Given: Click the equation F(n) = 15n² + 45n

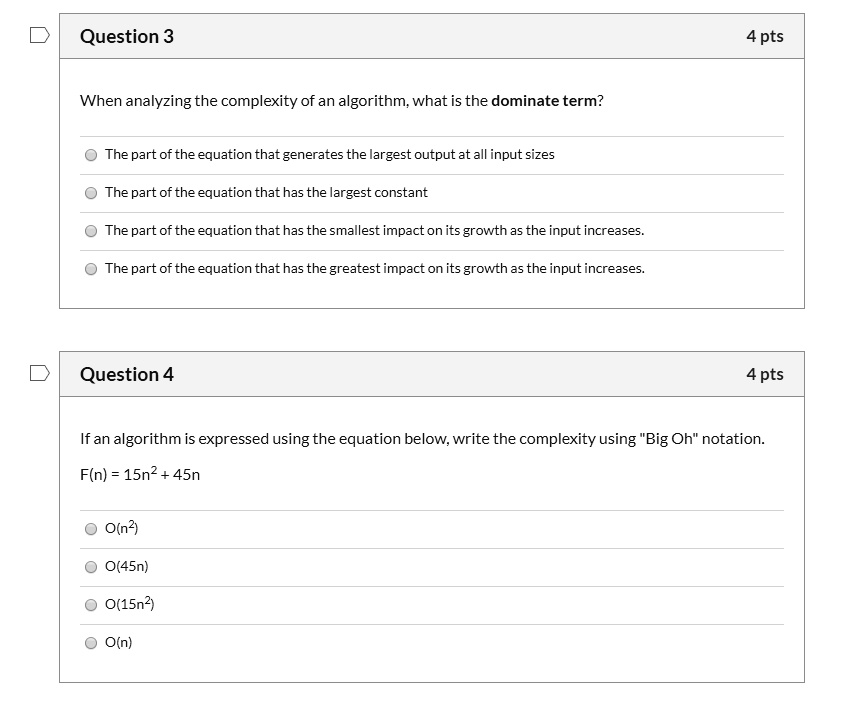Looking at the screenshot, I should click(x=139, y=474).
